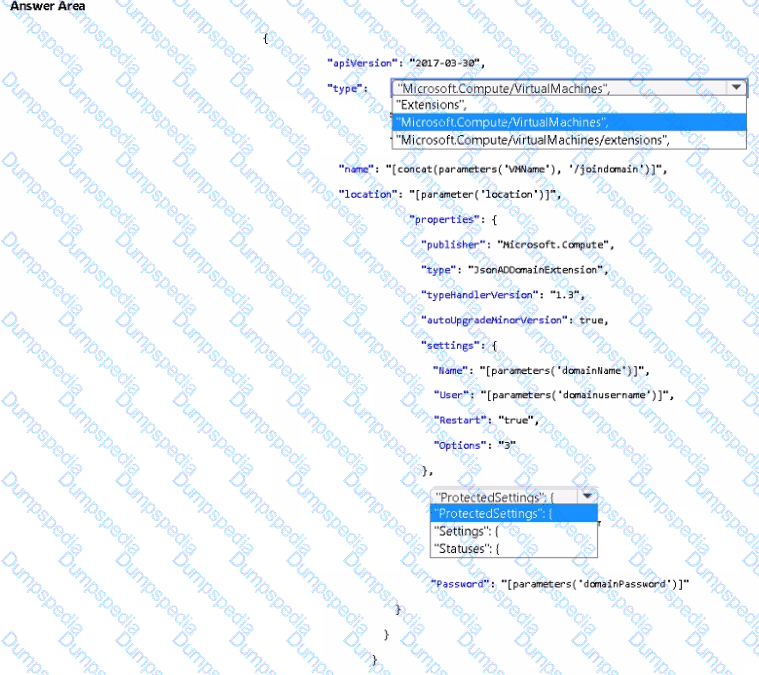Expand the ProtectedSettings dropdown arrow
The height and width of the screenshot is (675, 759).
pos(587,495)
